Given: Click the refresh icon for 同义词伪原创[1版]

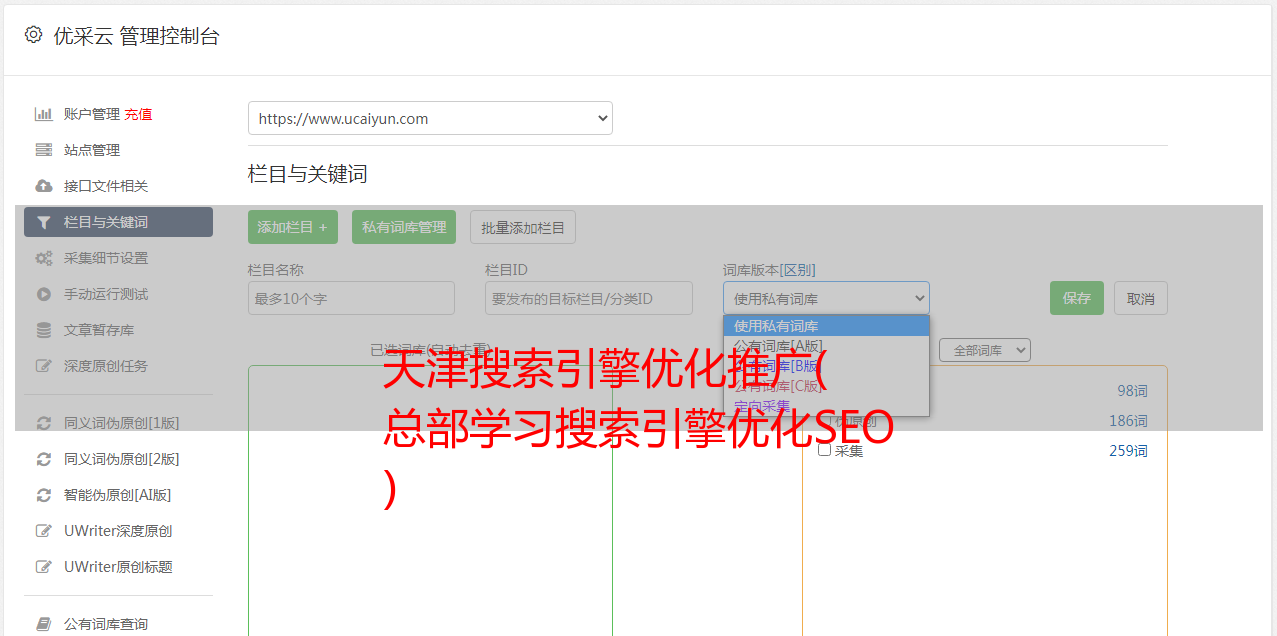Looking at the screenshot, I should point(44,423).
